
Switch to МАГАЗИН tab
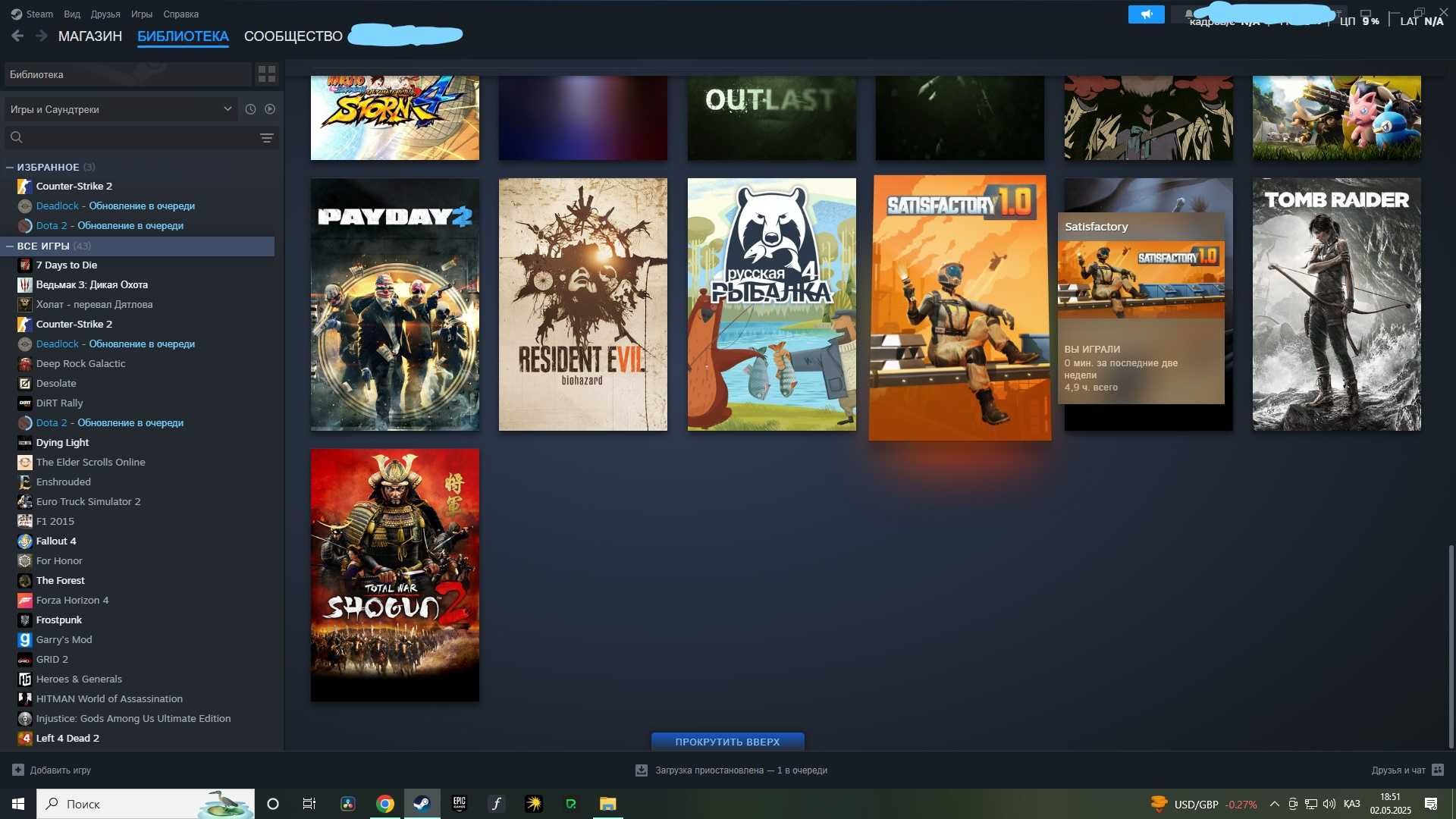tap(90, 36)
